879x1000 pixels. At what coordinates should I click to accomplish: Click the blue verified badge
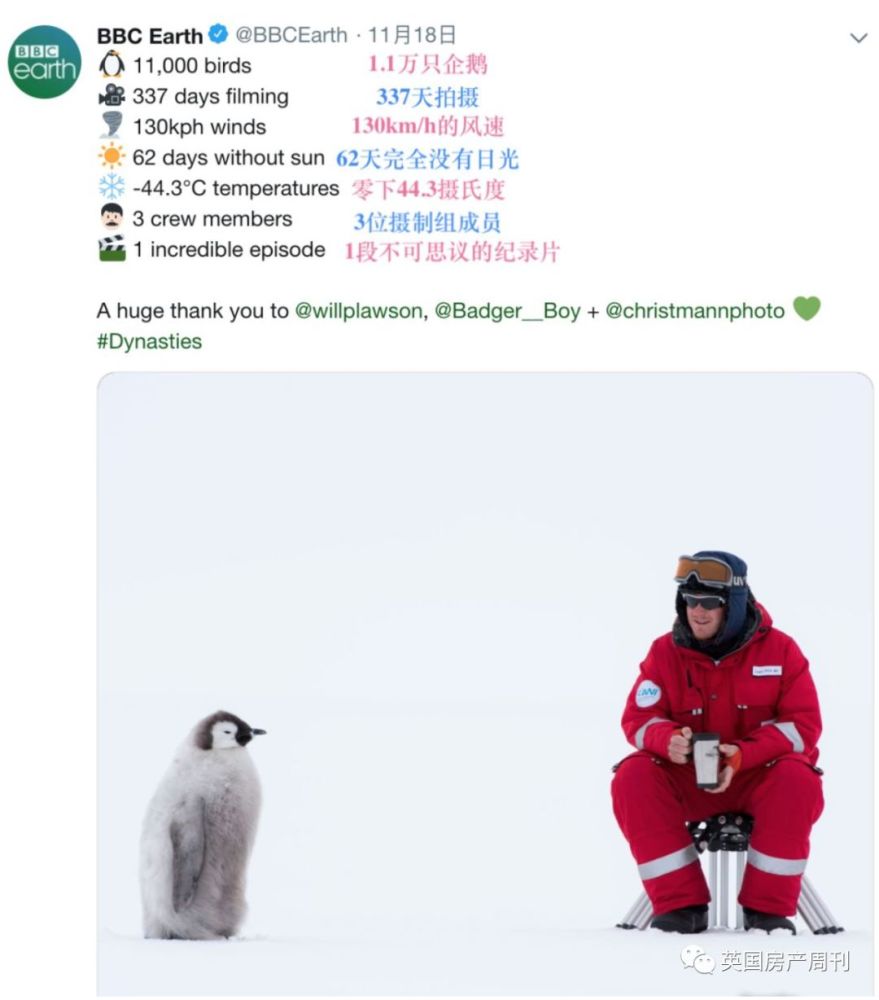[x=218, y=34]
